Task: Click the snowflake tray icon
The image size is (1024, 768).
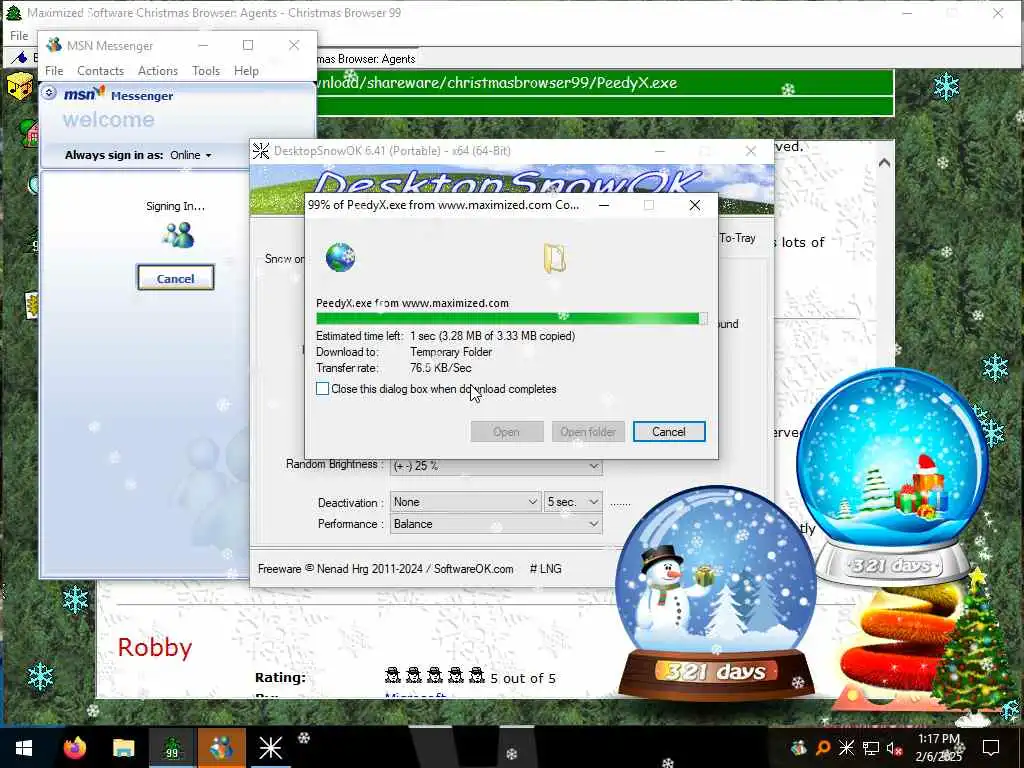Action: pos(846,748)
